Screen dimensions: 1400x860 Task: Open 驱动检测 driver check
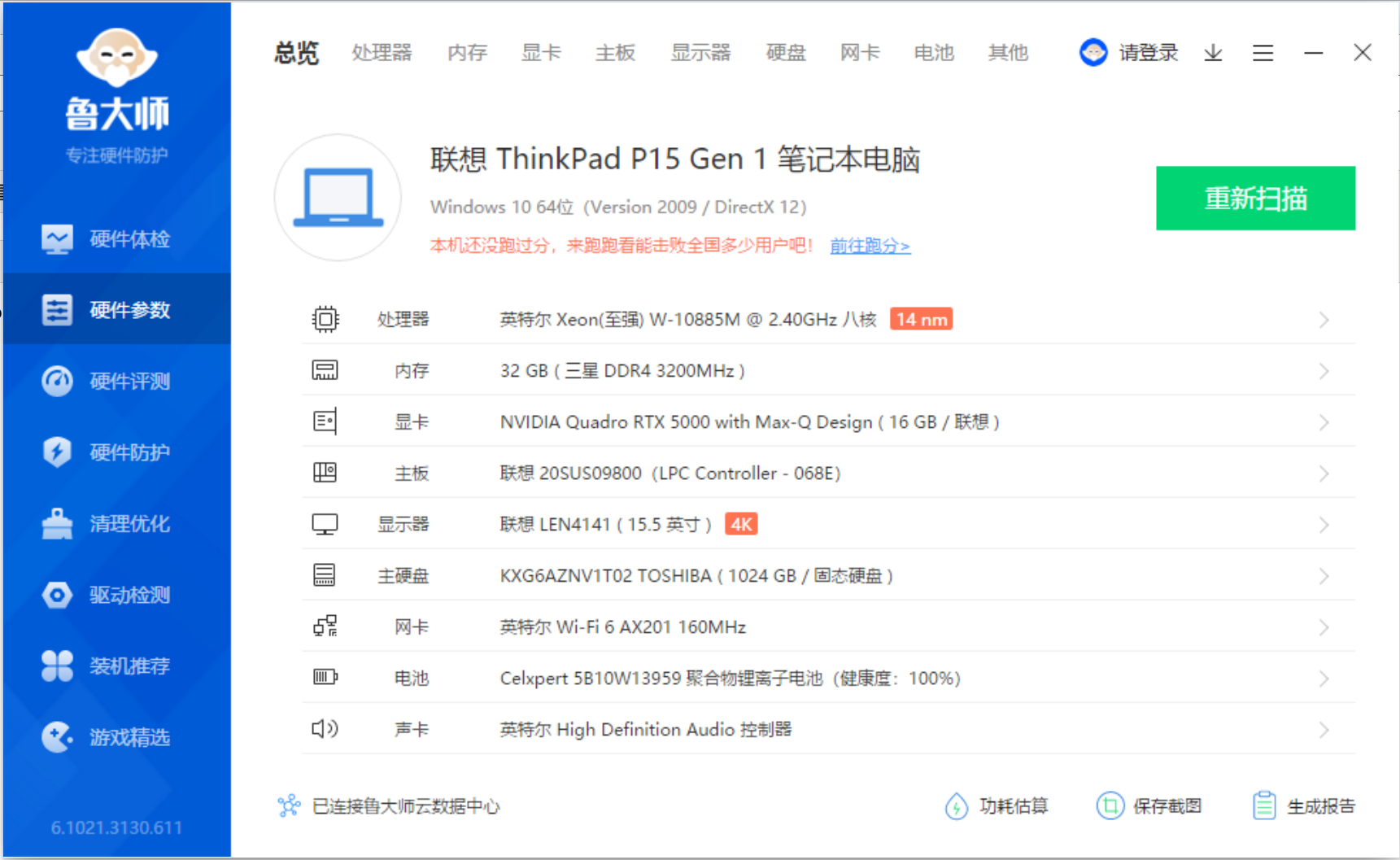coord(116,595)
